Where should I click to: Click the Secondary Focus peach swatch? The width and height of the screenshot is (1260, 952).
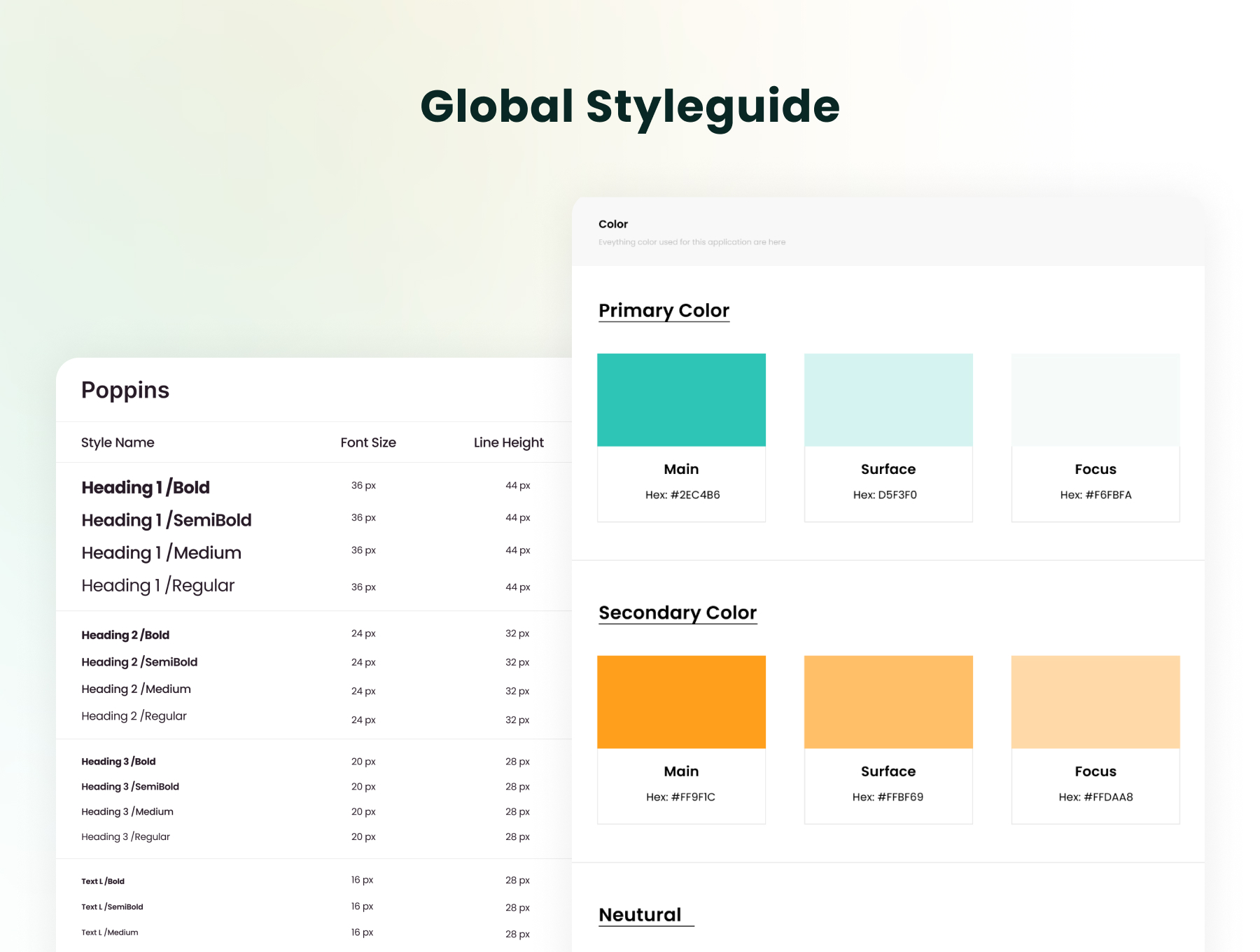point(1095,701)
